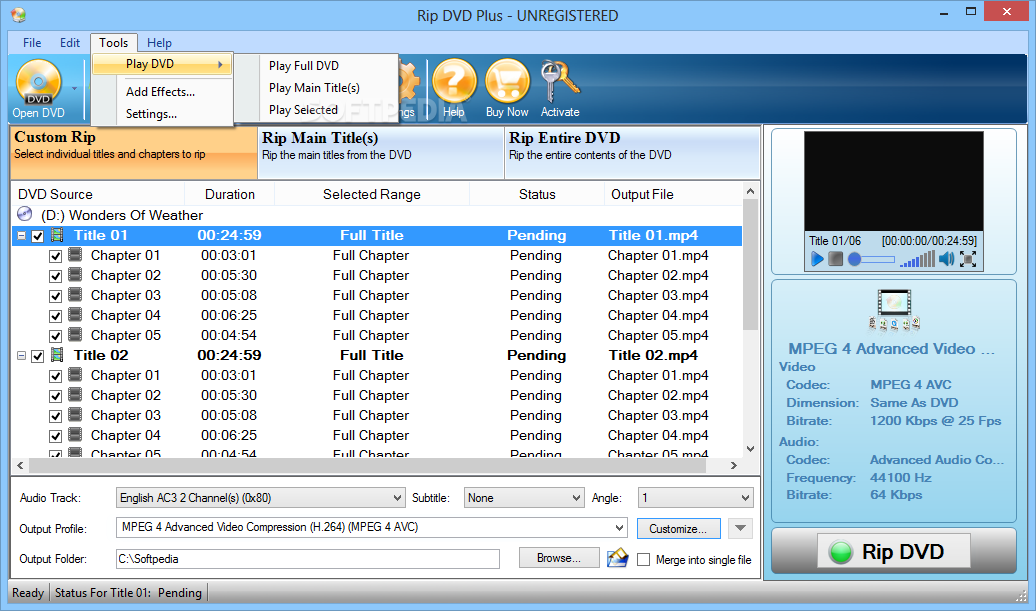
Task: Open output folder icon beside Browse
Action: 617,557
